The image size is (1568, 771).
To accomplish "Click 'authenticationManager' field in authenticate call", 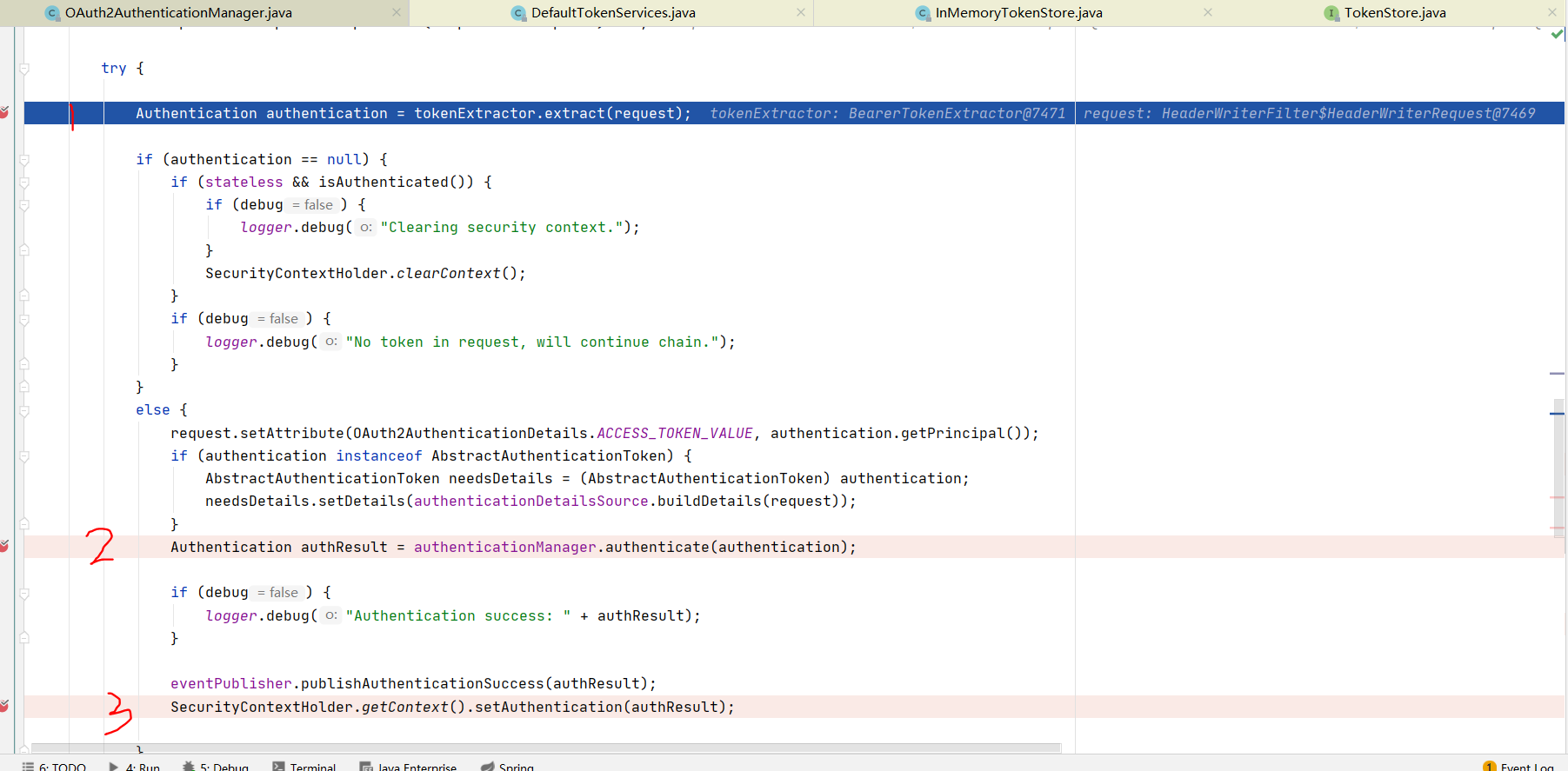I will tap(505, 547).
